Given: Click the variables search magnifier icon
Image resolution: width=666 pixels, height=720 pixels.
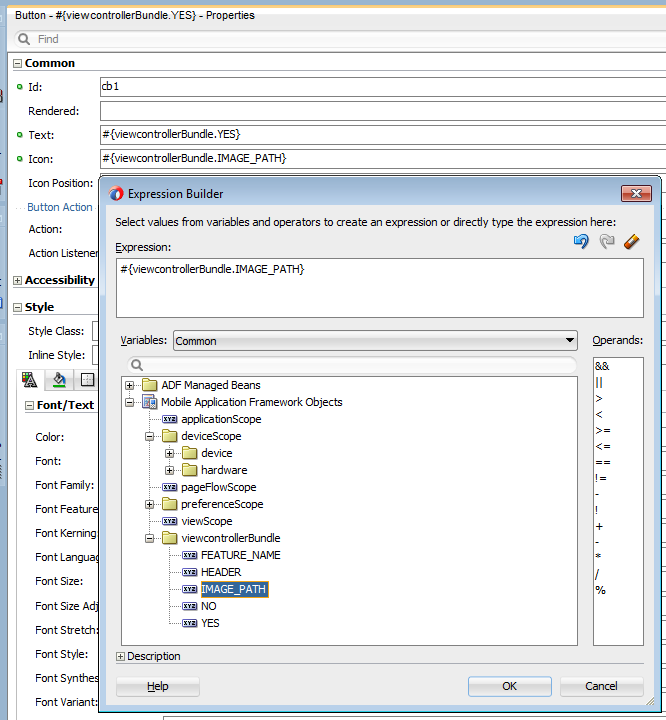Looking at the screenshot, I should [137, 365].
